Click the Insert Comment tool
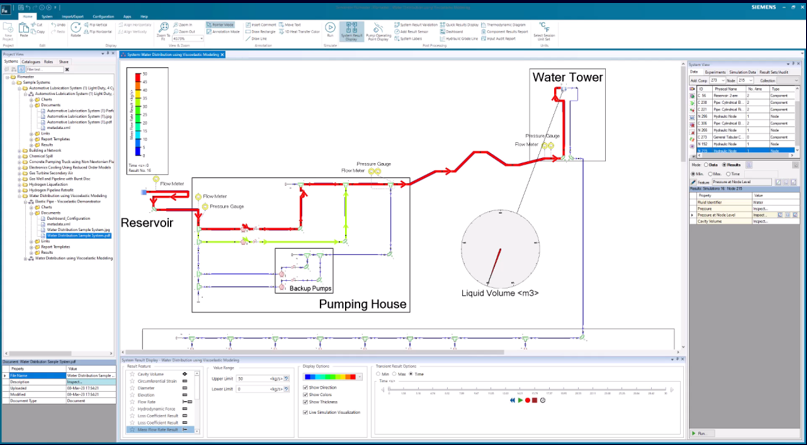 click(261, 25)
